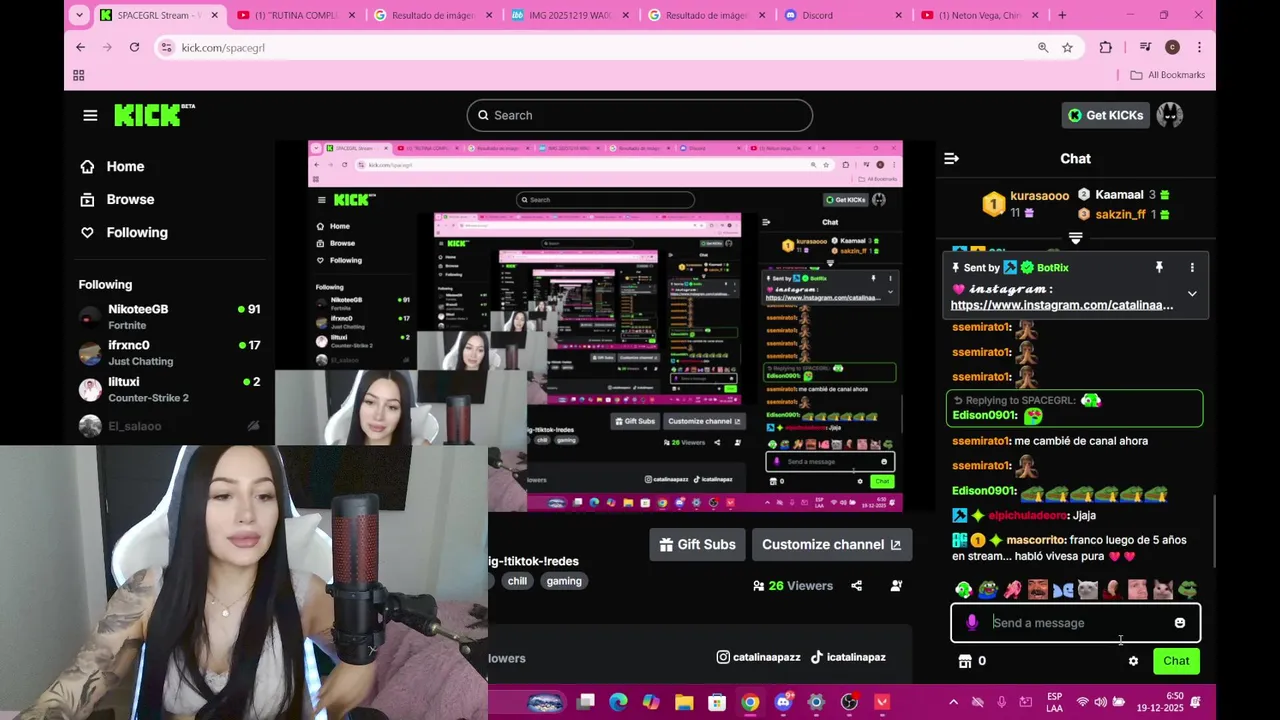This screenshot has height=720, width=1280.
Task: Insert the first green quick emote
Action: pos(963,590)
